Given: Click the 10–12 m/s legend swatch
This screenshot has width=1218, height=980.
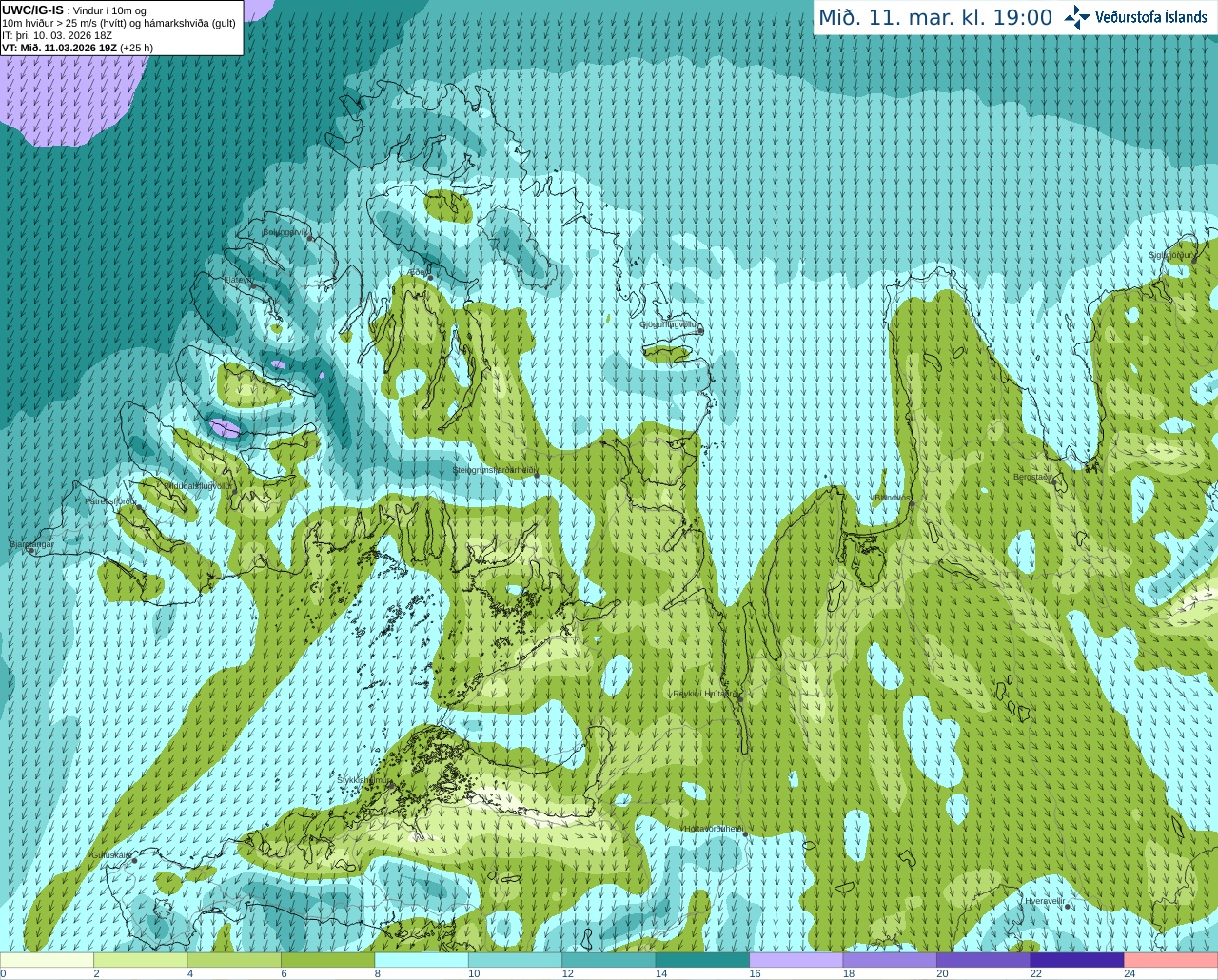Looking at the screenshot, I should (x=516, y=960).
